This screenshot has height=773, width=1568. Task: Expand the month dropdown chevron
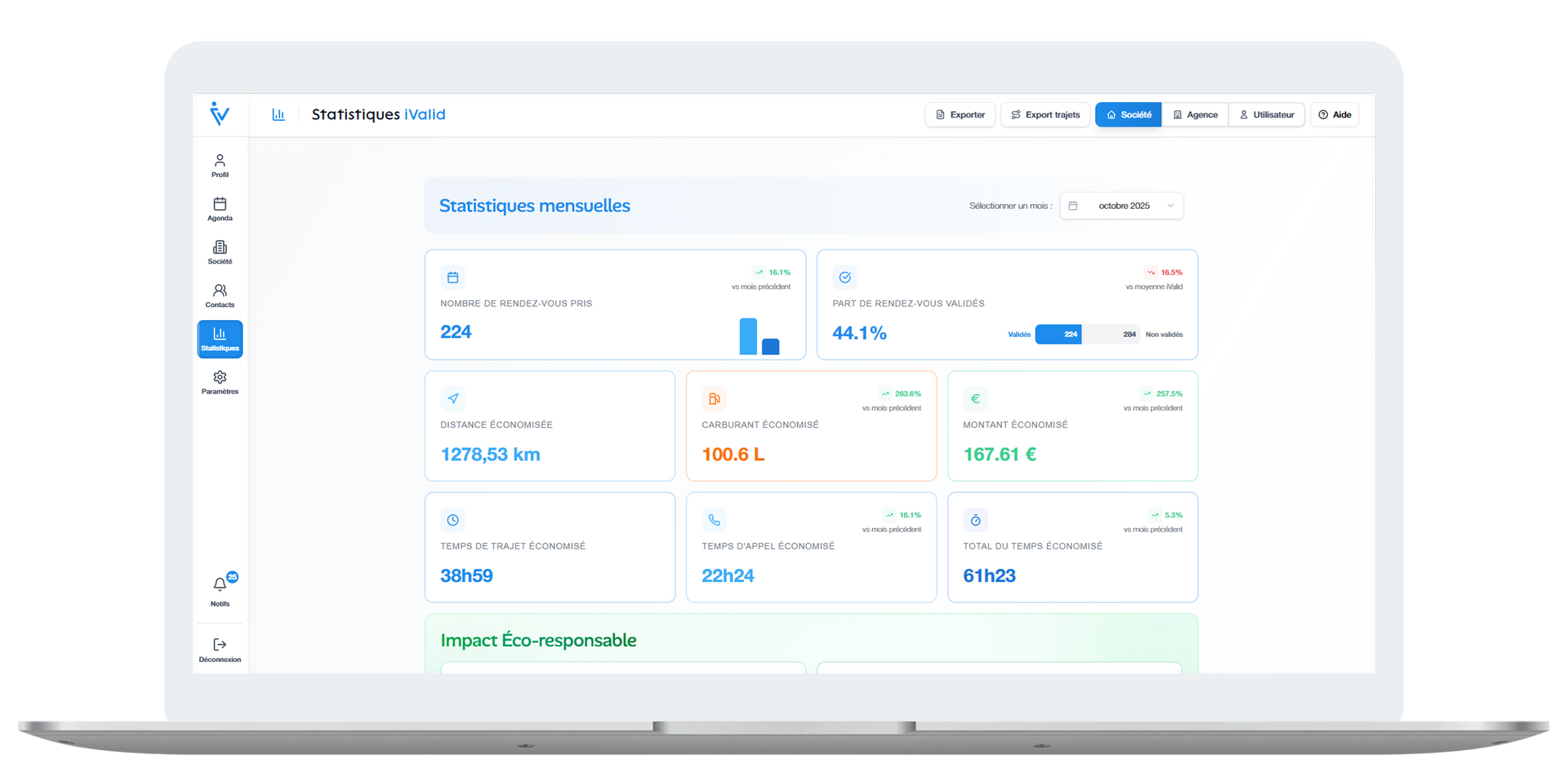click(1171, 205)
